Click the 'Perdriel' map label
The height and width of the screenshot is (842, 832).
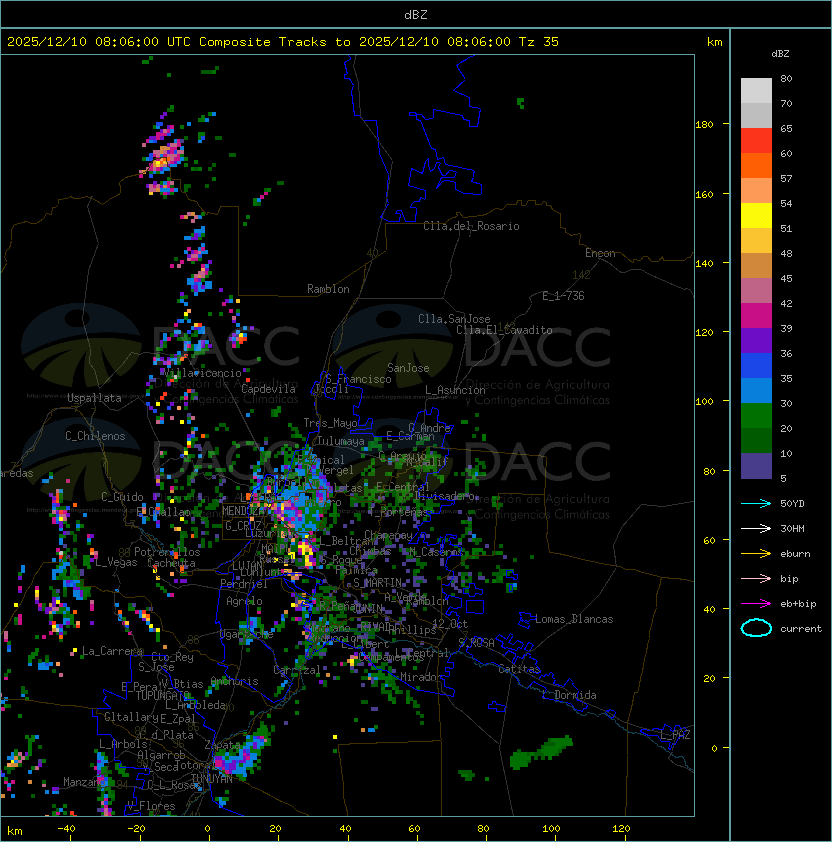click(244, 584)
